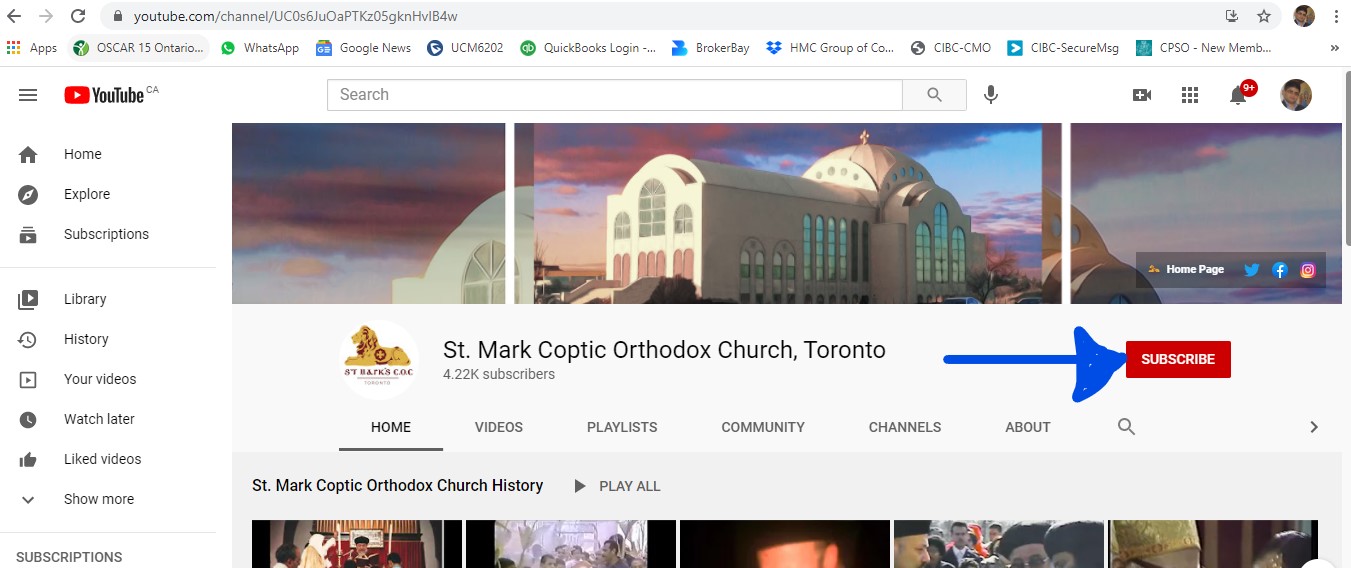The image size is (1351, 568).
Task: Switch to the COMMUNITY tab
Action: tap(763, 427)
